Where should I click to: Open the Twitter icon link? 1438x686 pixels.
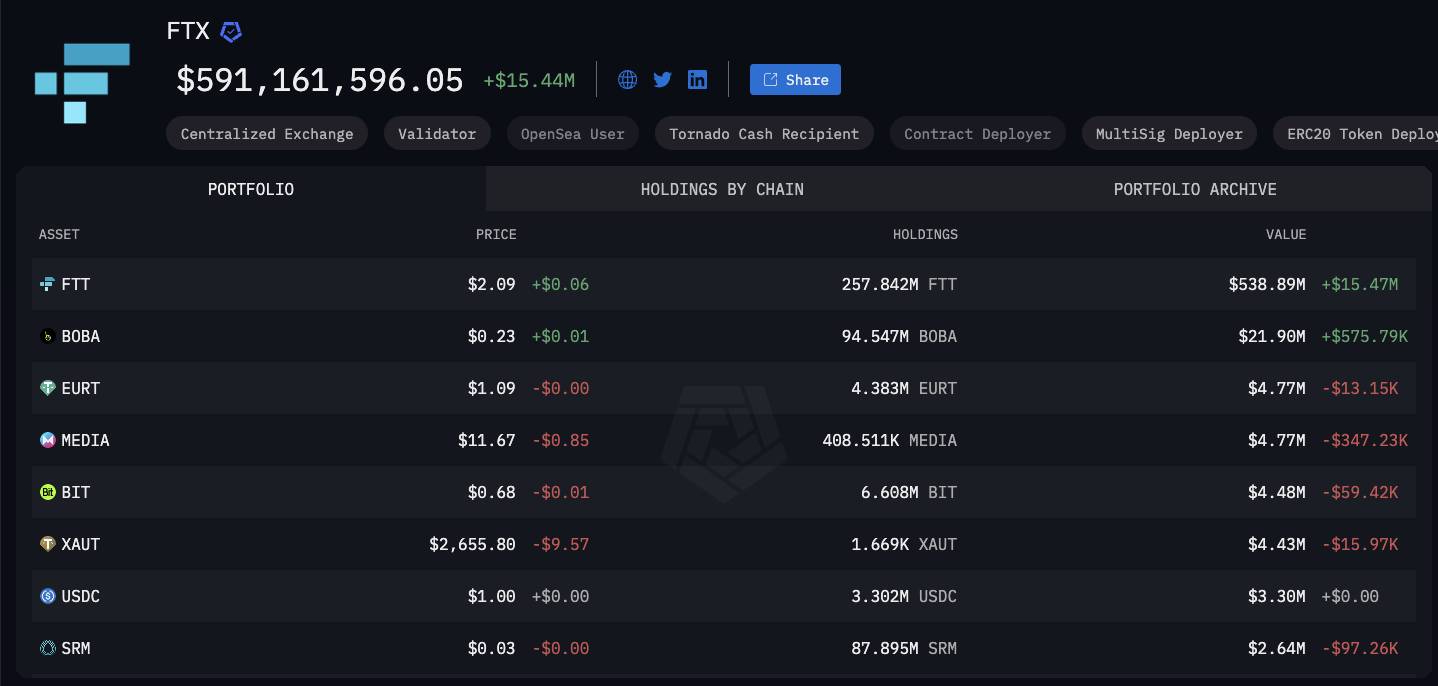[662, 80]
